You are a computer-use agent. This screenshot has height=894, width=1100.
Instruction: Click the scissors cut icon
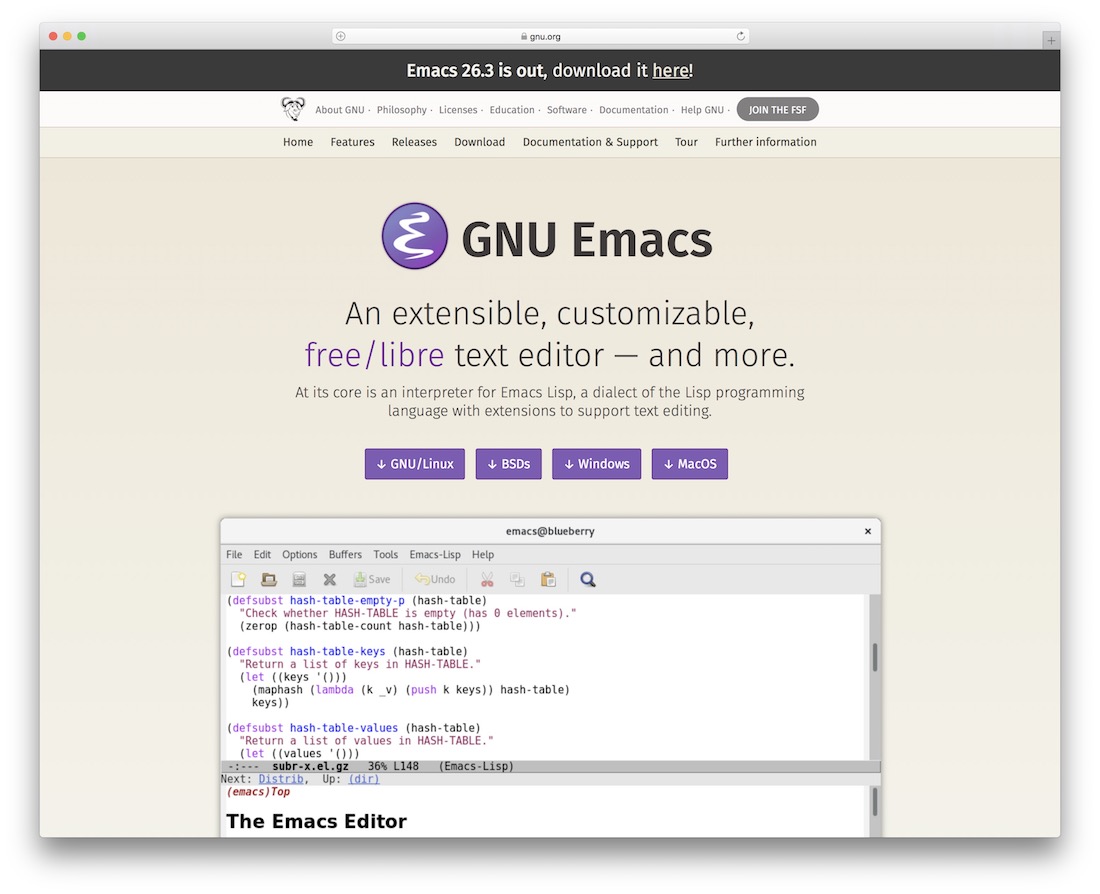click(x=487, y=579)
